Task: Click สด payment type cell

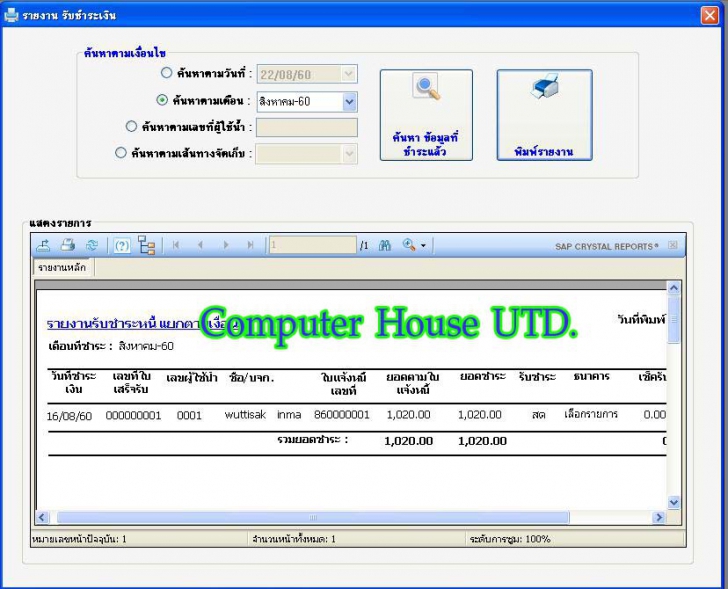Action: click(x=539, y=414)
